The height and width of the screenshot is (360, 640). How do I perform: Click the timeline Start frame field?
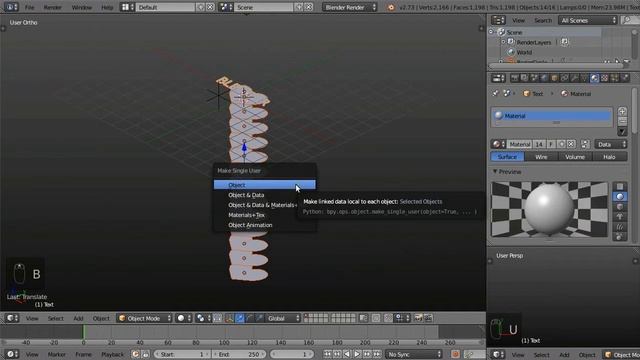coord(182,354)
